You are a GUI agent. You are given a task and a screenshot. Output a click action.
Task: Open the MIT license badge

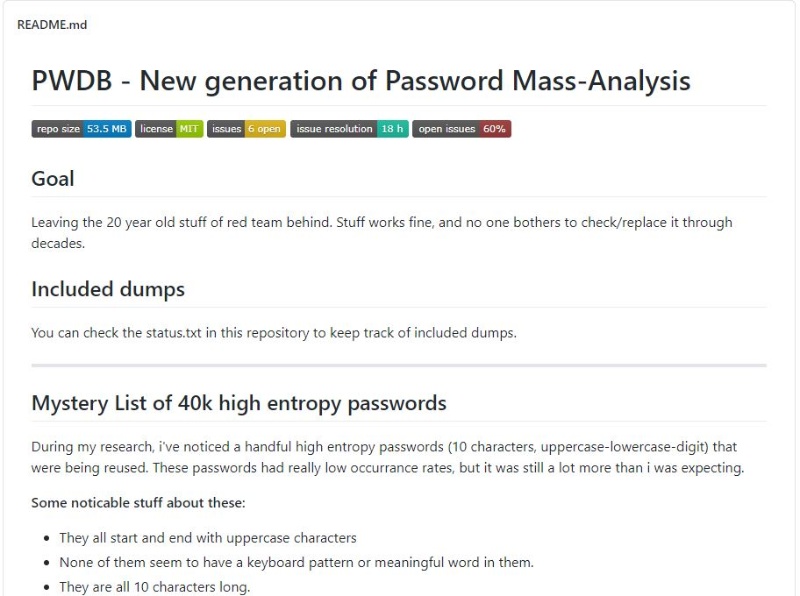[169, 129]
